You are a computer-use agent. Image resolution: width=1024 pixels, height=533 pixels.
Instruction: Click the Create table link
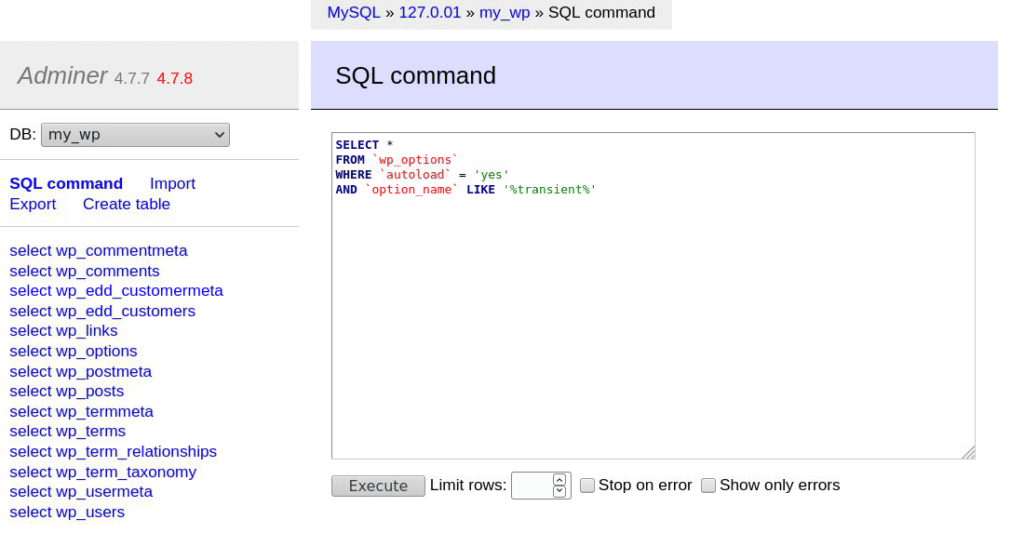pos(126,204)
